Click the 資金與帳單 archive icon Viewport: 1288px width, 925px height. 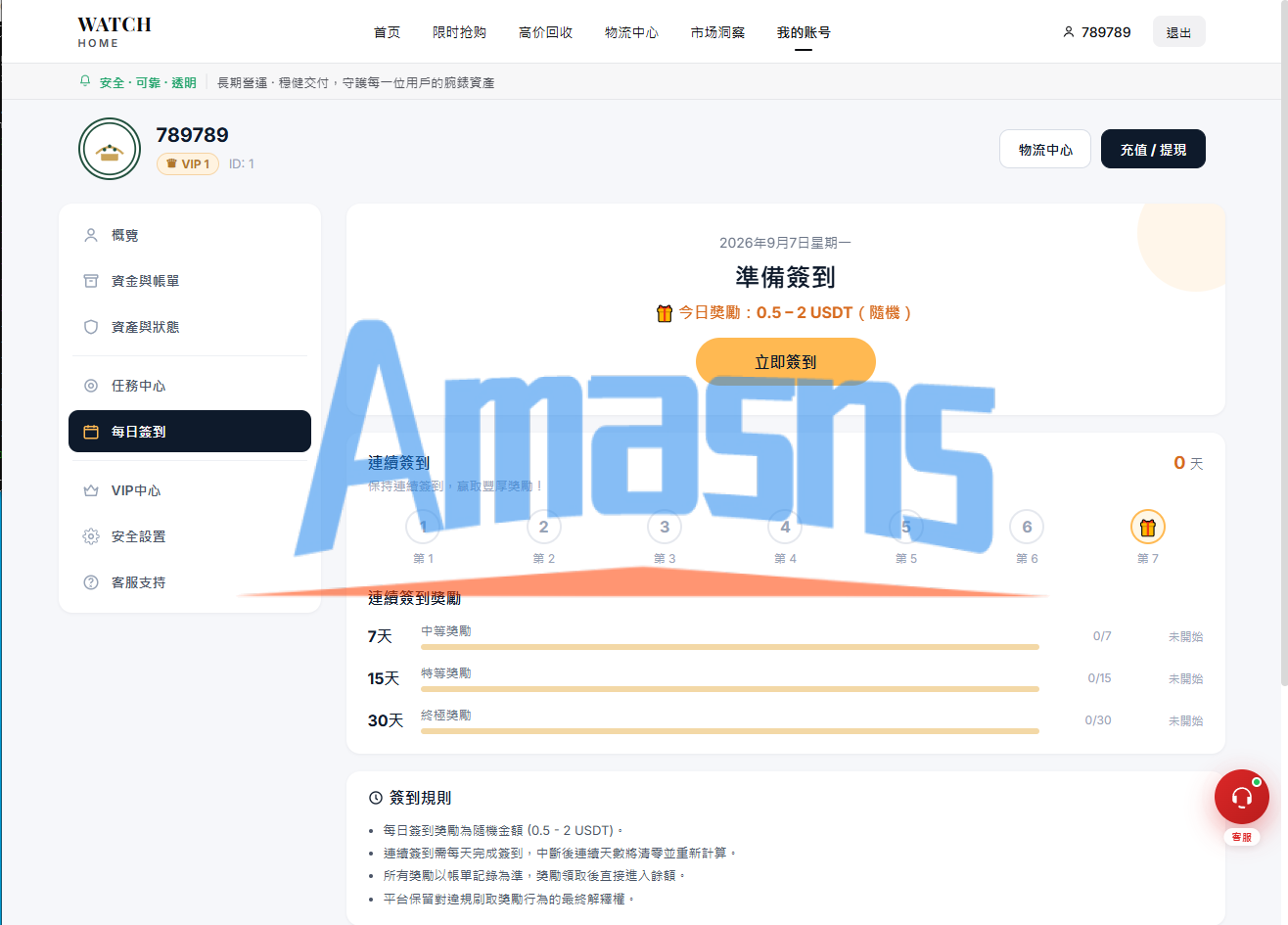tap(91, 281)
